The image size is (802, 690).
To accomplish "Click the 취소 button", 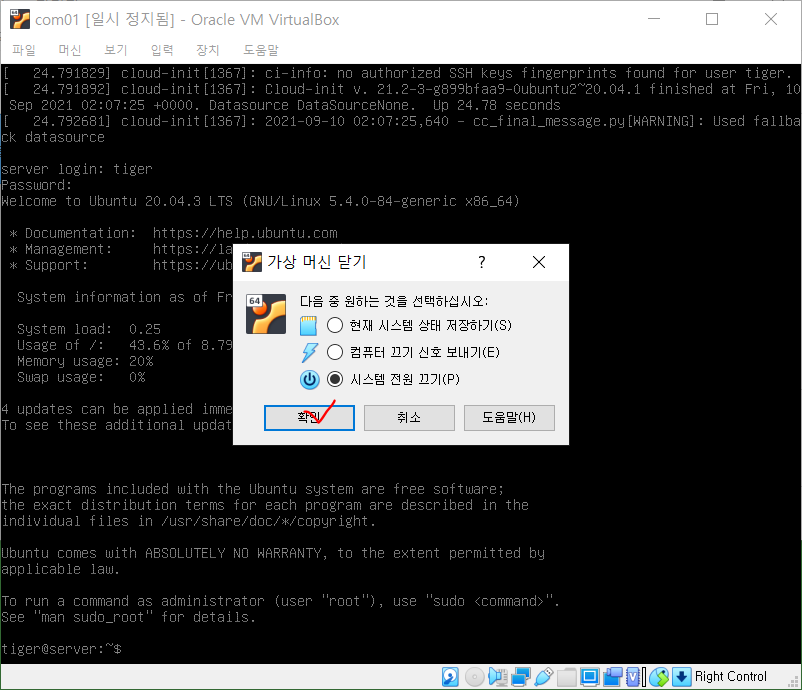I will [x=409, y=418].
